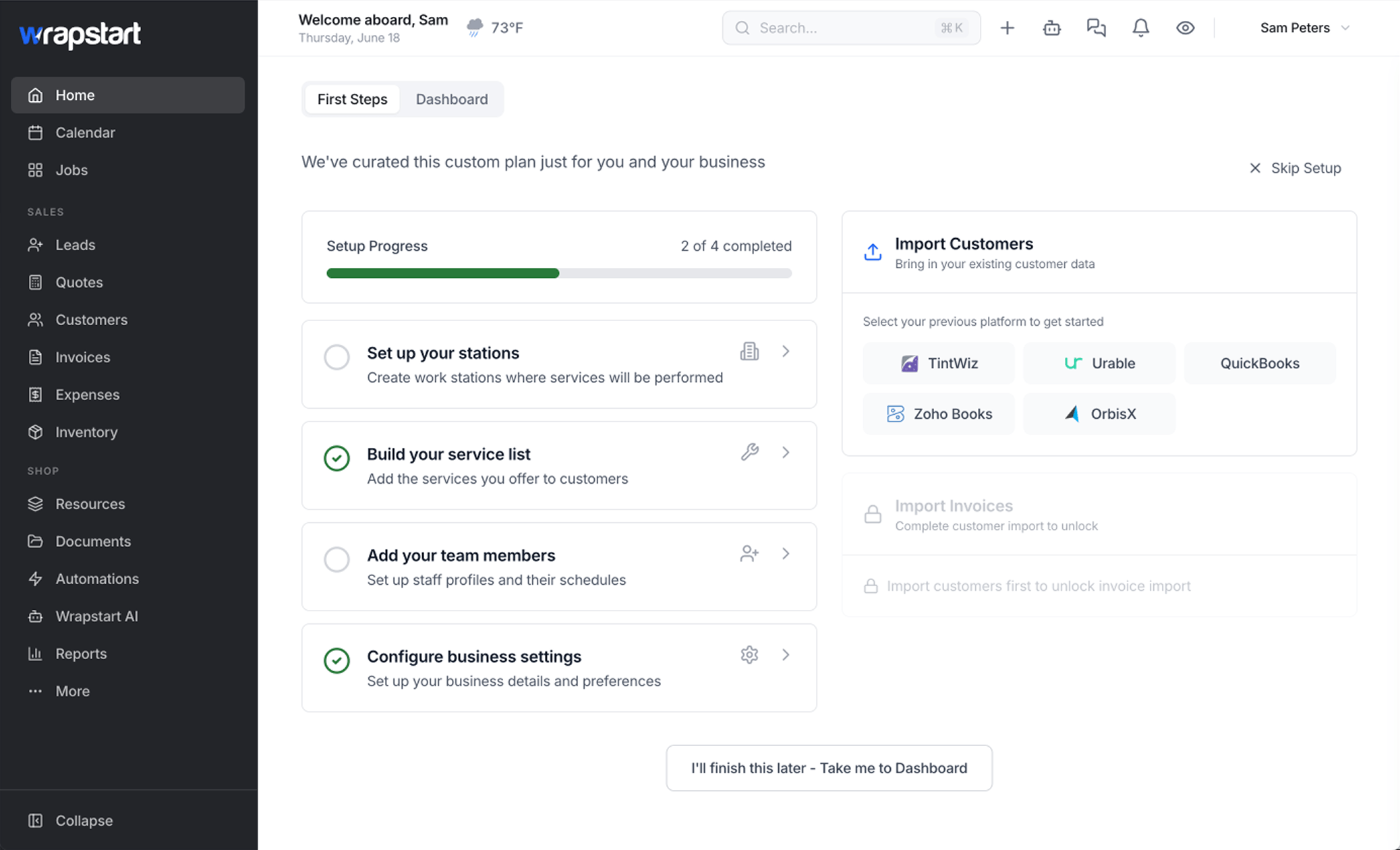1400x850 pixels.
Task: Click the Jobs grid icon
Action: [36, 170]
